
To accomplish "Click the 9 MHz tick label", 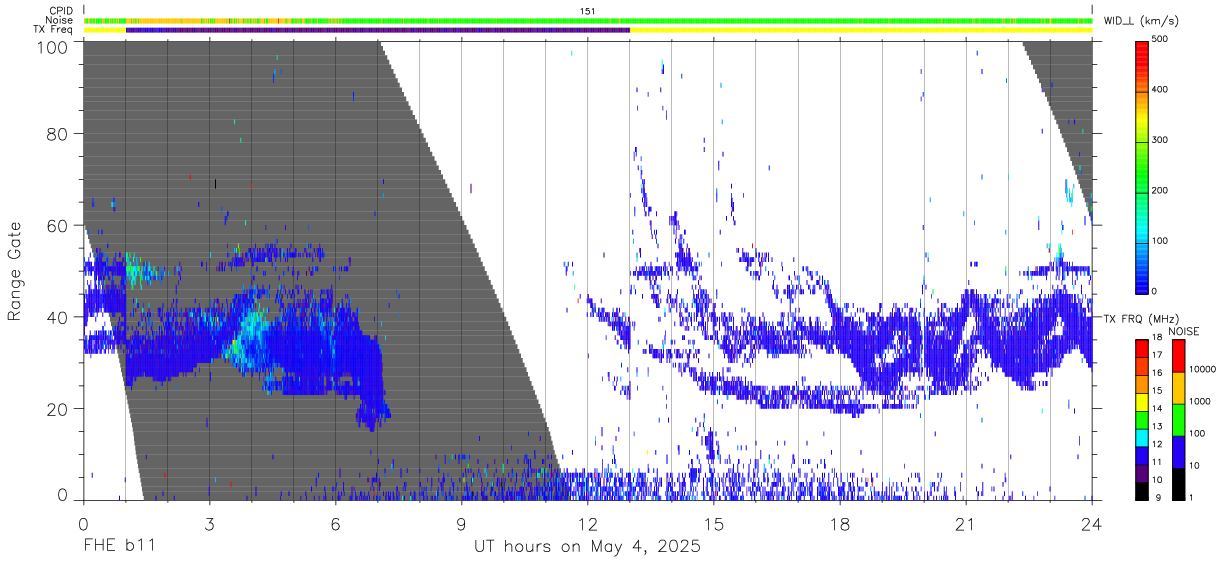I will point(1157,497).
